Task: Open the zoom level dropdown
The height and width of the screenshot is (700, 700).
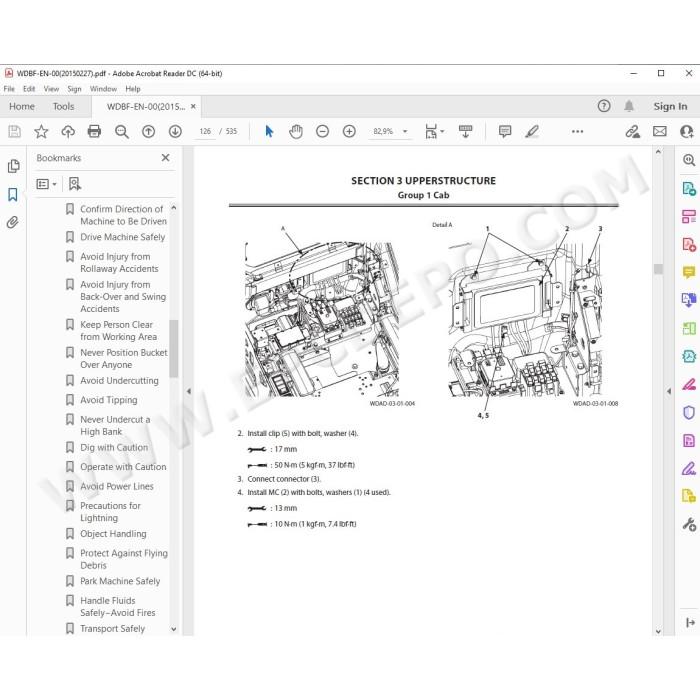Action: coord(405,131)
